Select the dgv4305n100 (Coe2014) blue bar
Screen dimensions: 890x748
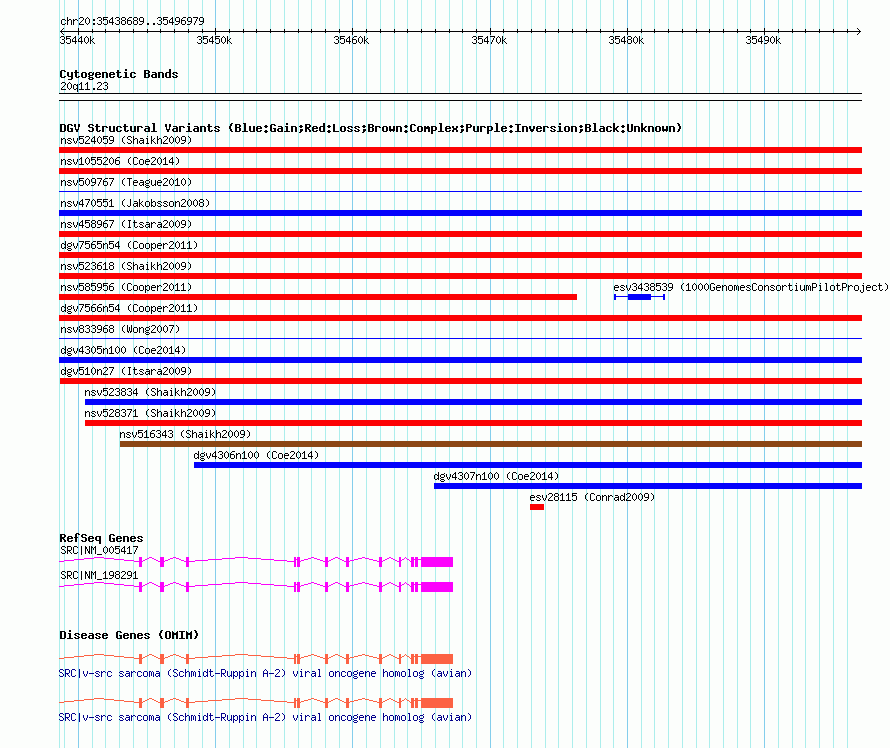460,360
